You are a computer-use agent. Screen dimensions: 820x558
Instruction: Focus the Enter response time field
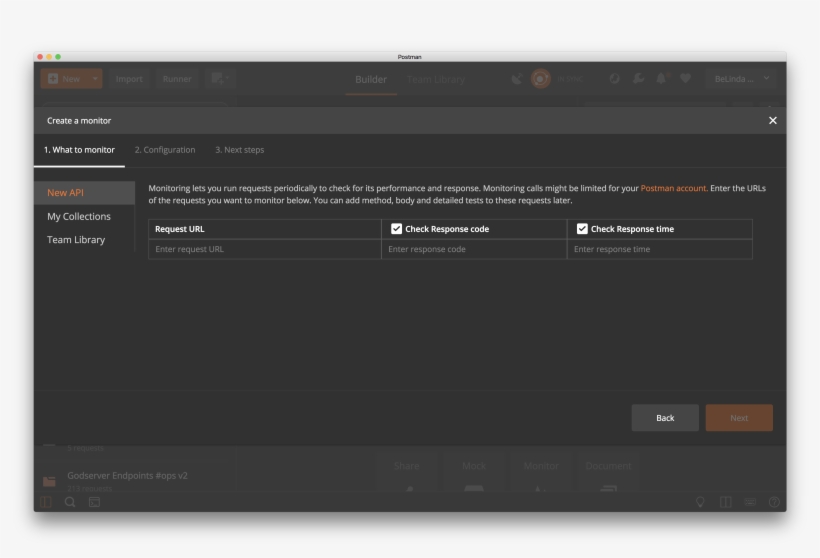659,249
